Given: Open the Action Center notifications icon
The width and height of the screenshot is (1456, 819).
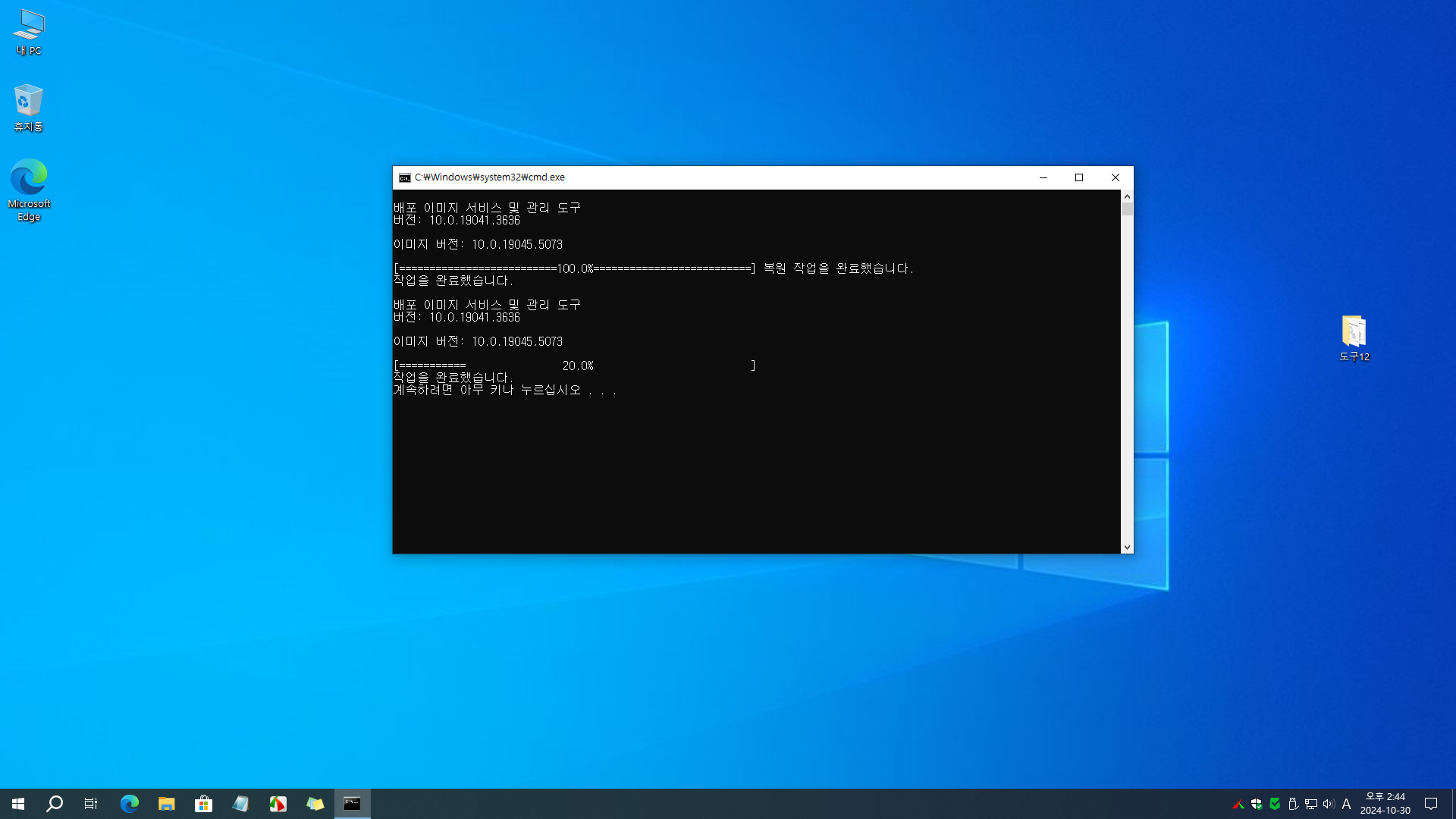Looking at the screenshot, I should [1431, 804].
